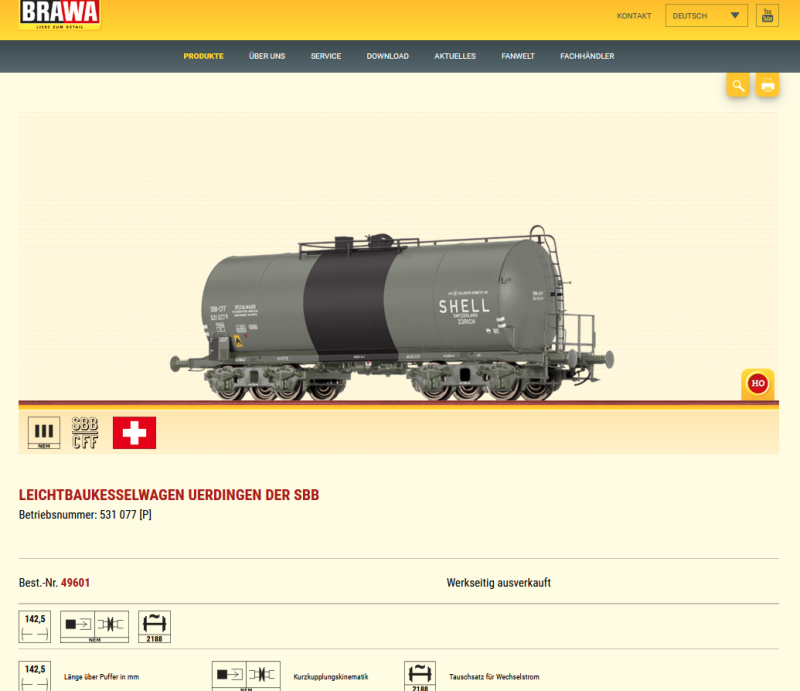
Task: Click the Leichtbaukesselwagen Uerdingen der SBB heading
Action: [x=169, y=495]
